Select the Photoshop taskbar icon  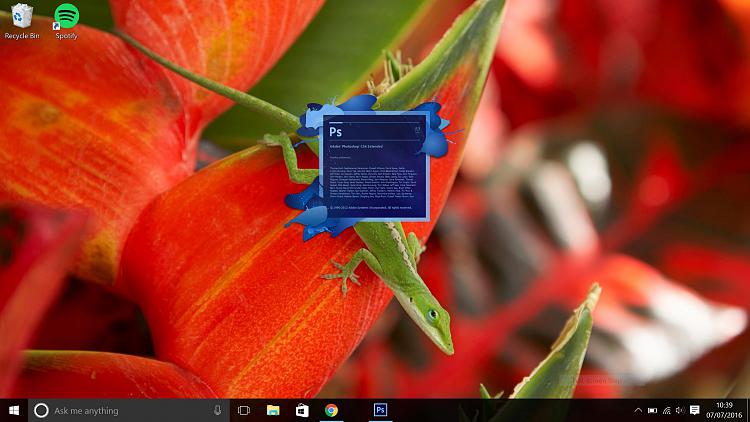[x=380, y=410]
